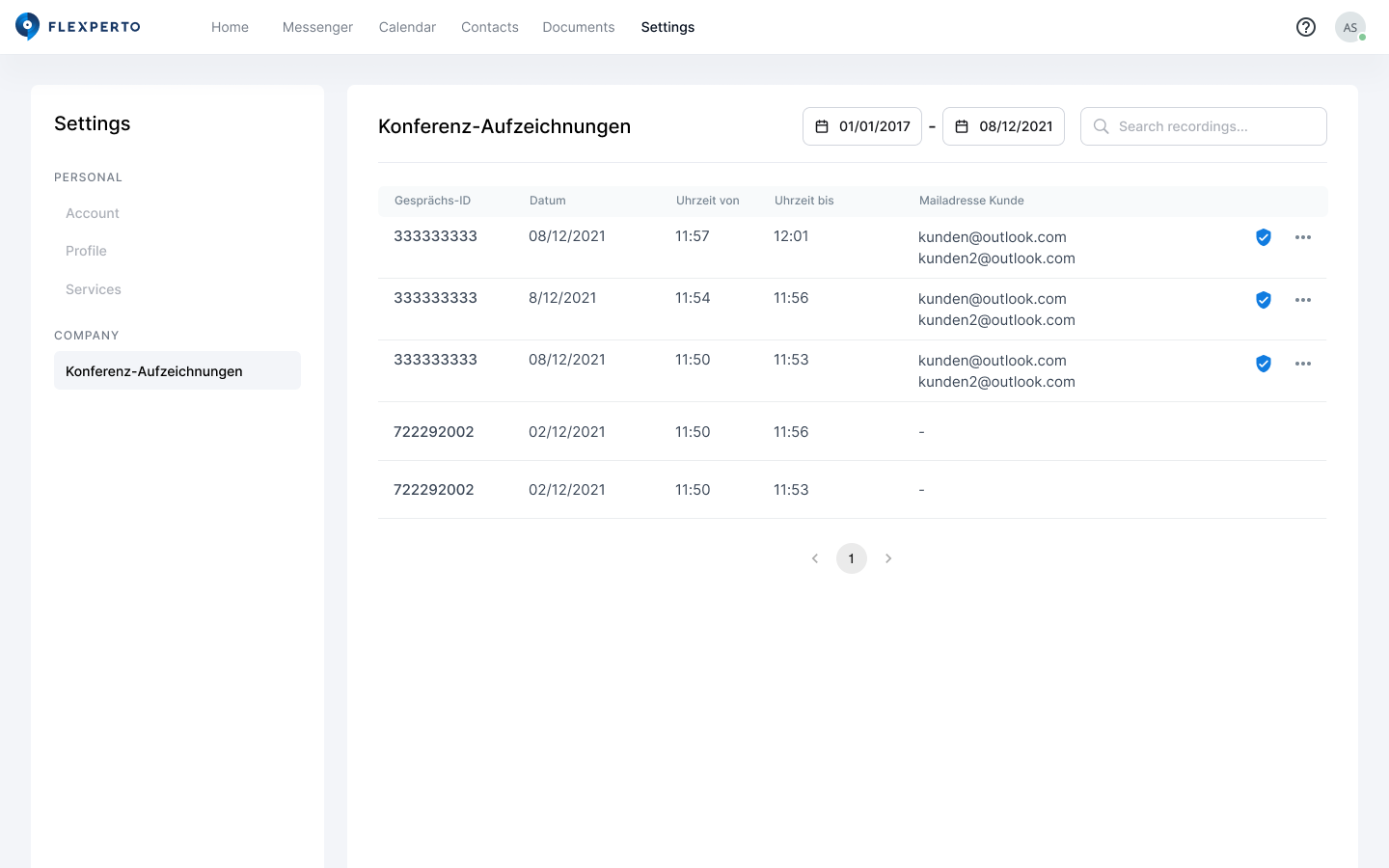Select page 1 in pagination

(x=851, y=558)
